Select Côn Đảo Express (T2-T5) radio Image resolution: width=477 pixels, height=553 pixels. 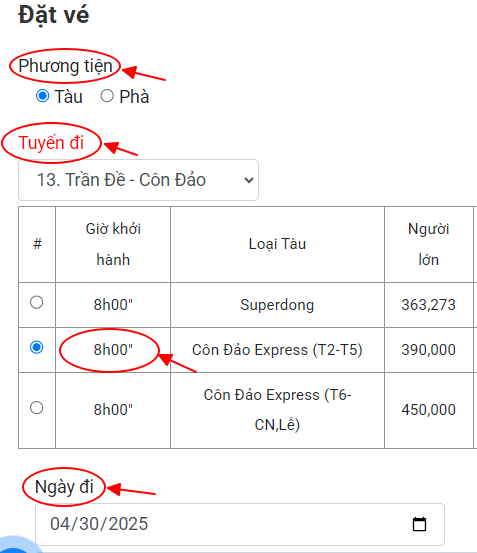pyautogui.click(x=37, y=347)
